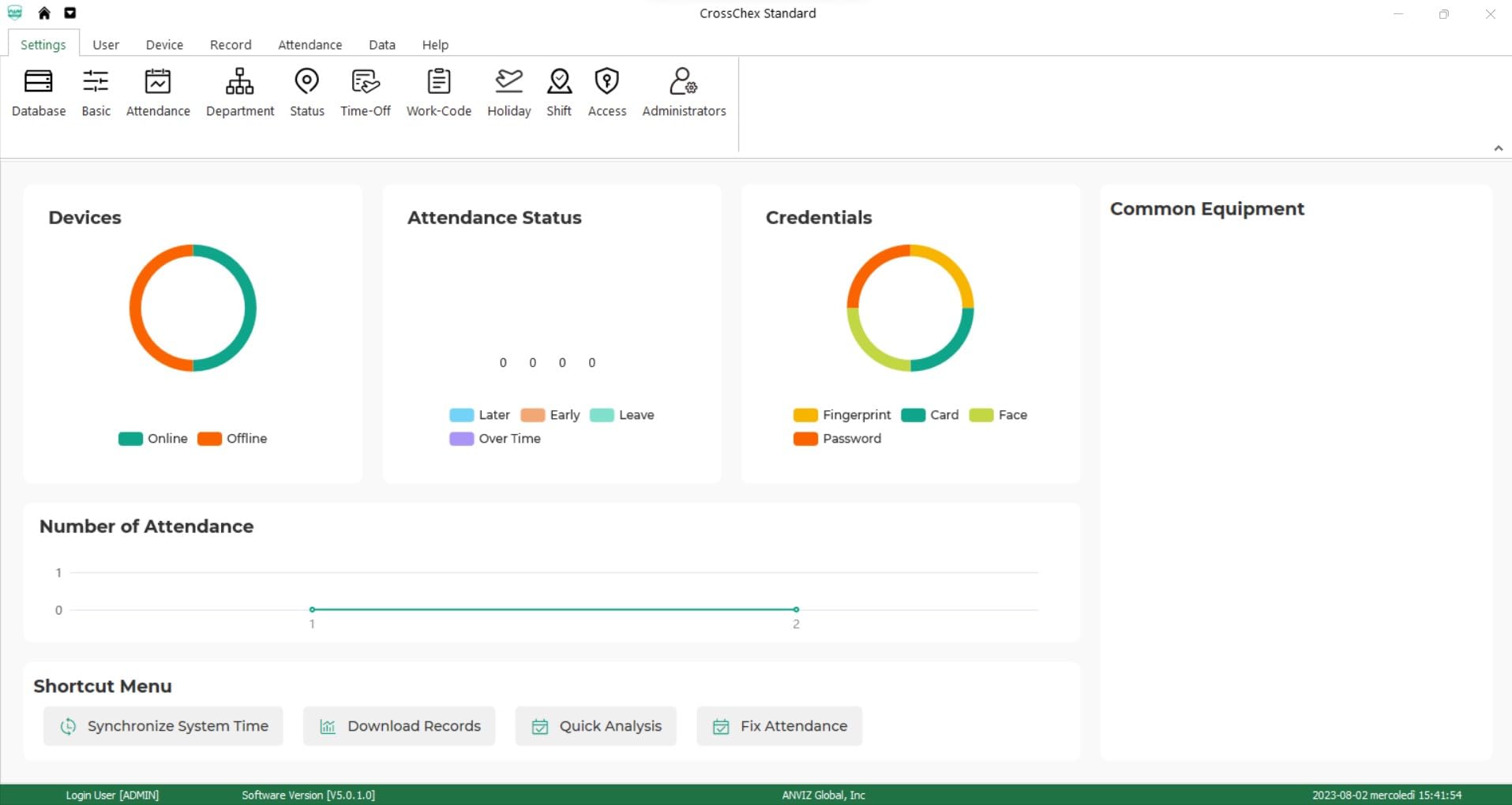Toggle the Early legend swatch
The width and height of the screenshot is (1512, 805).
tap(533, 415)
